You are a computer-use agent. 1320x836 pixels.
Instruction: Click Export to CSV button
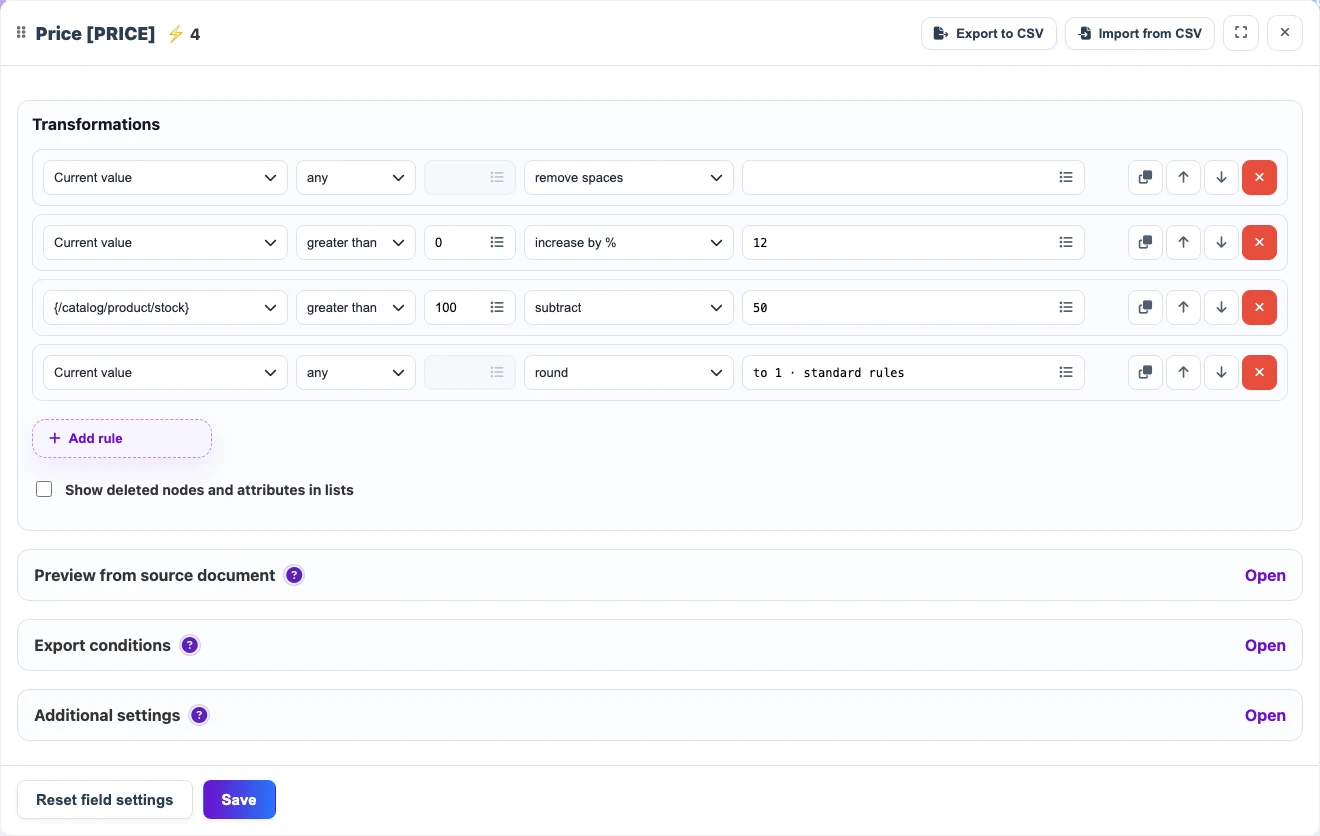point(988,33)
